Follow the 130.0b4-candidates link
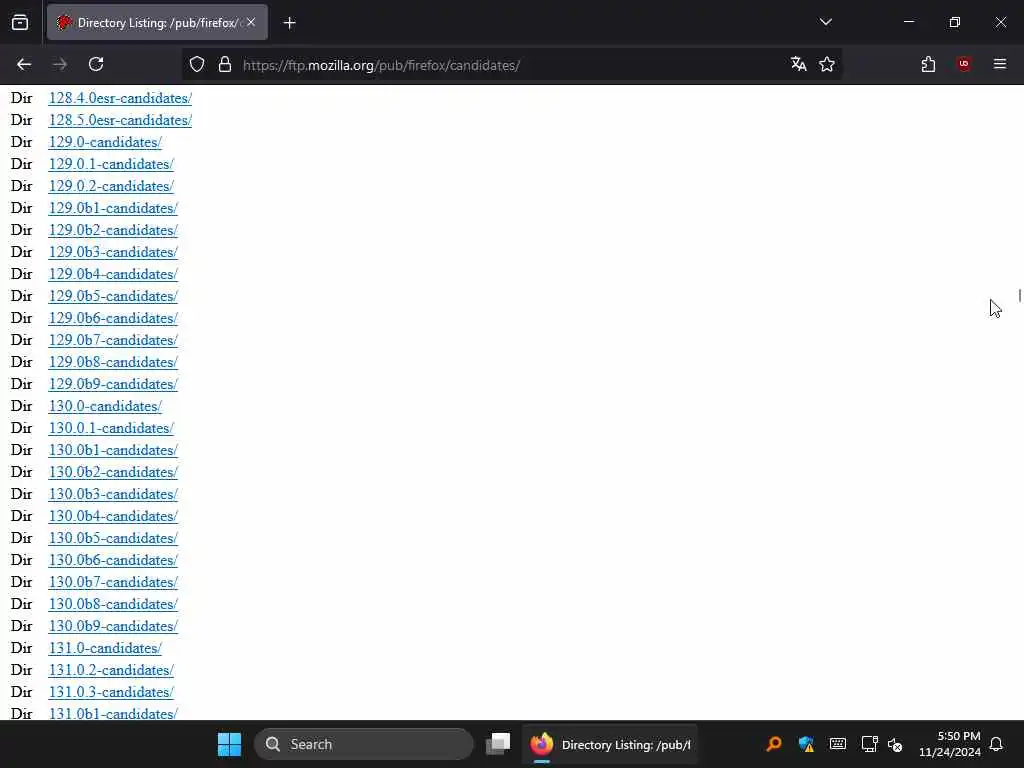Image resolution: width=1024 pixels, height=768 pixels. tap(113, 516)
